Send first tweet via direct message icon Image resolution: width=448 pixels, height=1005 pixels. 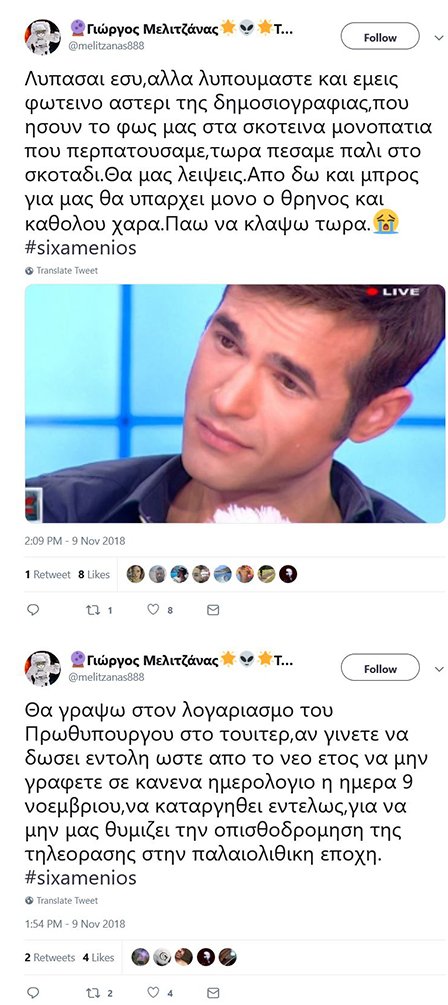(213, 610)
